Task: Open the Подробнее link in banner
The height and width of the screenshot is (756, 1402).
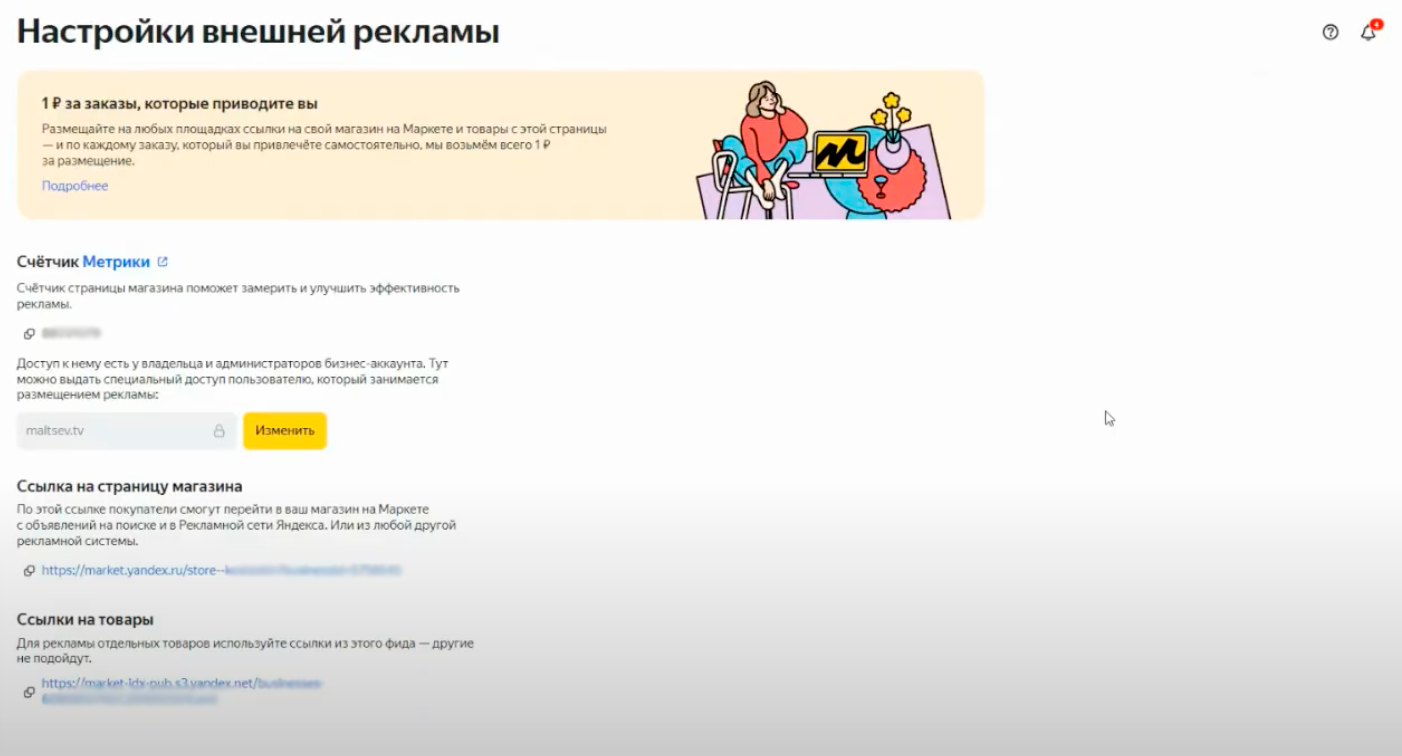Action: [75, 186]
